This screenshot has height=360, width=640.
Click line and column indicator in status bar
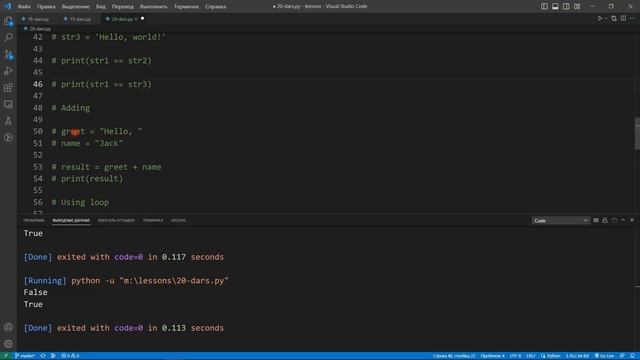[454, 356]
